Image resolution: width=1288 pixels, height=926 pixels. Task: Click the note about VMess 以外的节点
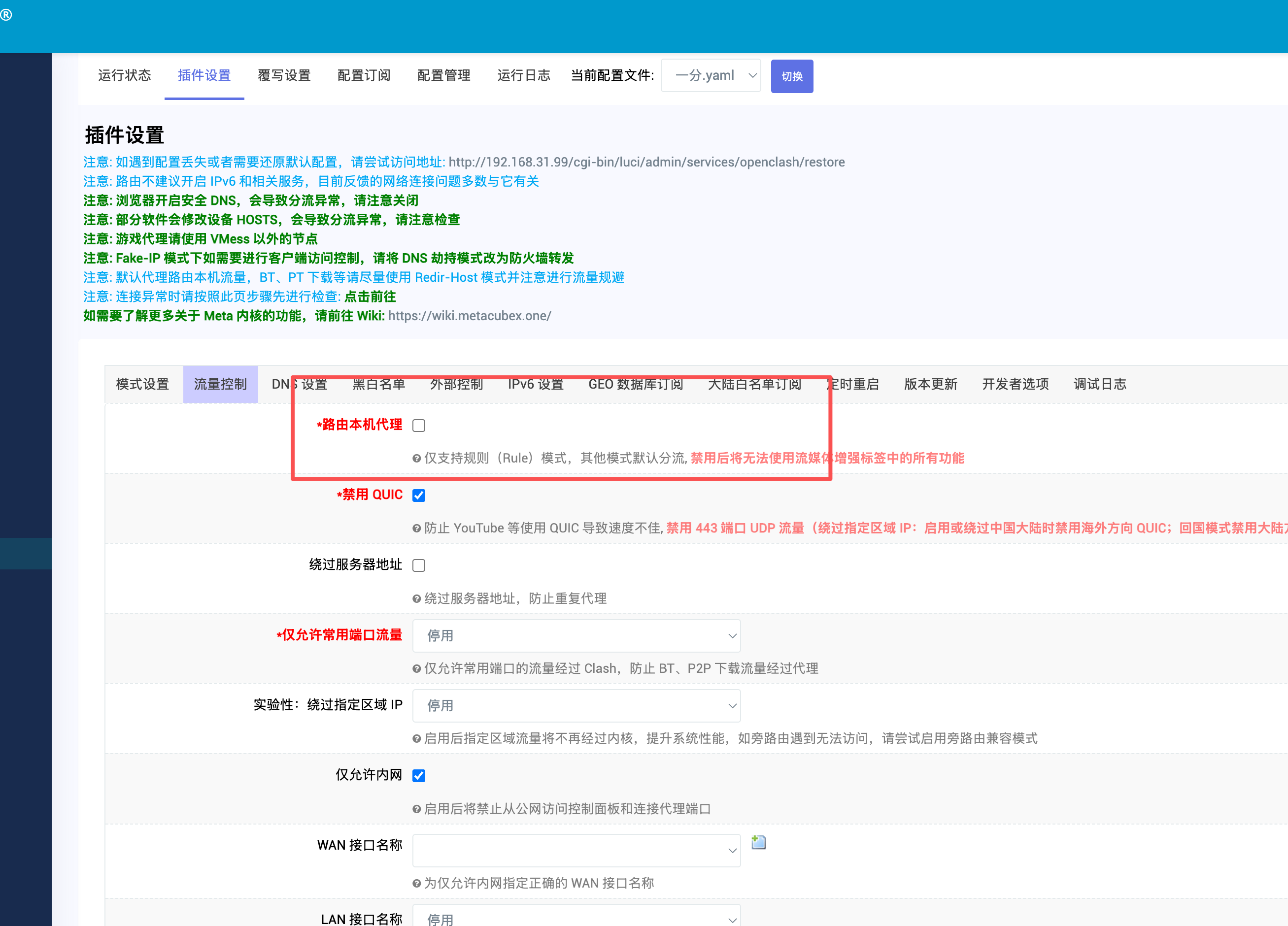pyautogui.click(x=201, y=239)
